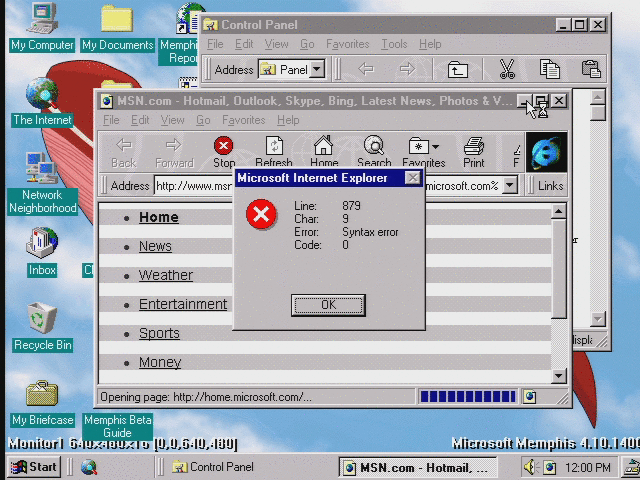640x480 pixels.
Task: Click Control Panel's forward arrow icon
Action: coord(407,69)
